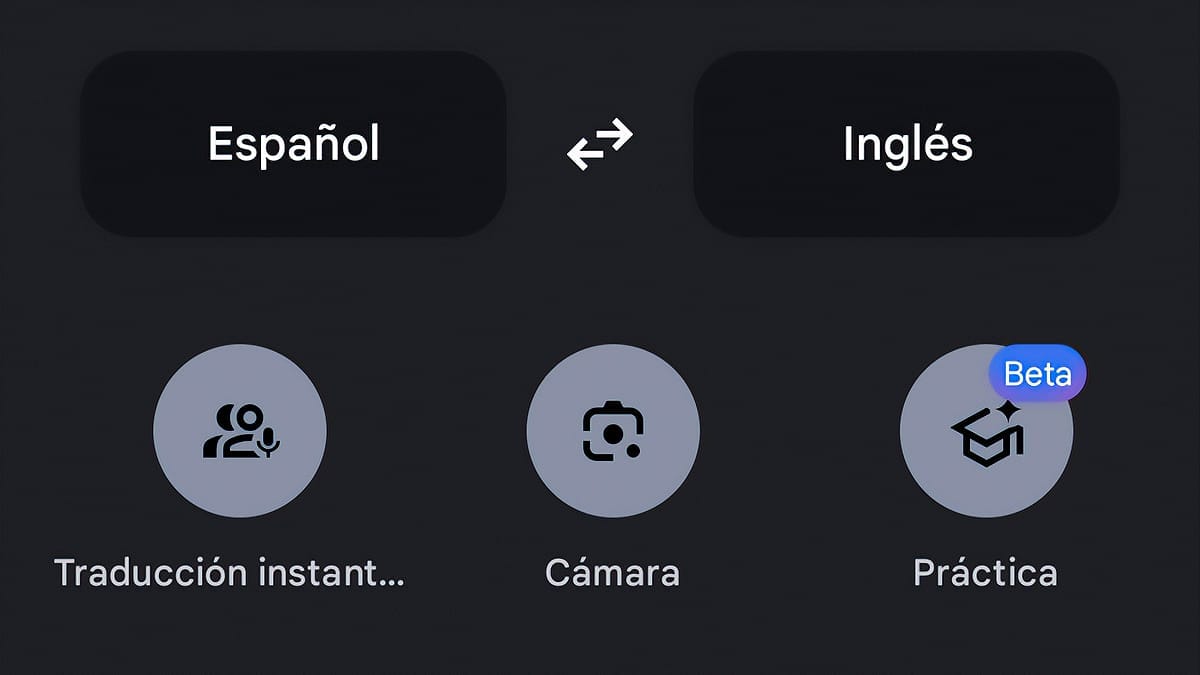Screen dimensions: 1200x675
Task: Tap the purple Beta badge
Action: [1038, 372]
